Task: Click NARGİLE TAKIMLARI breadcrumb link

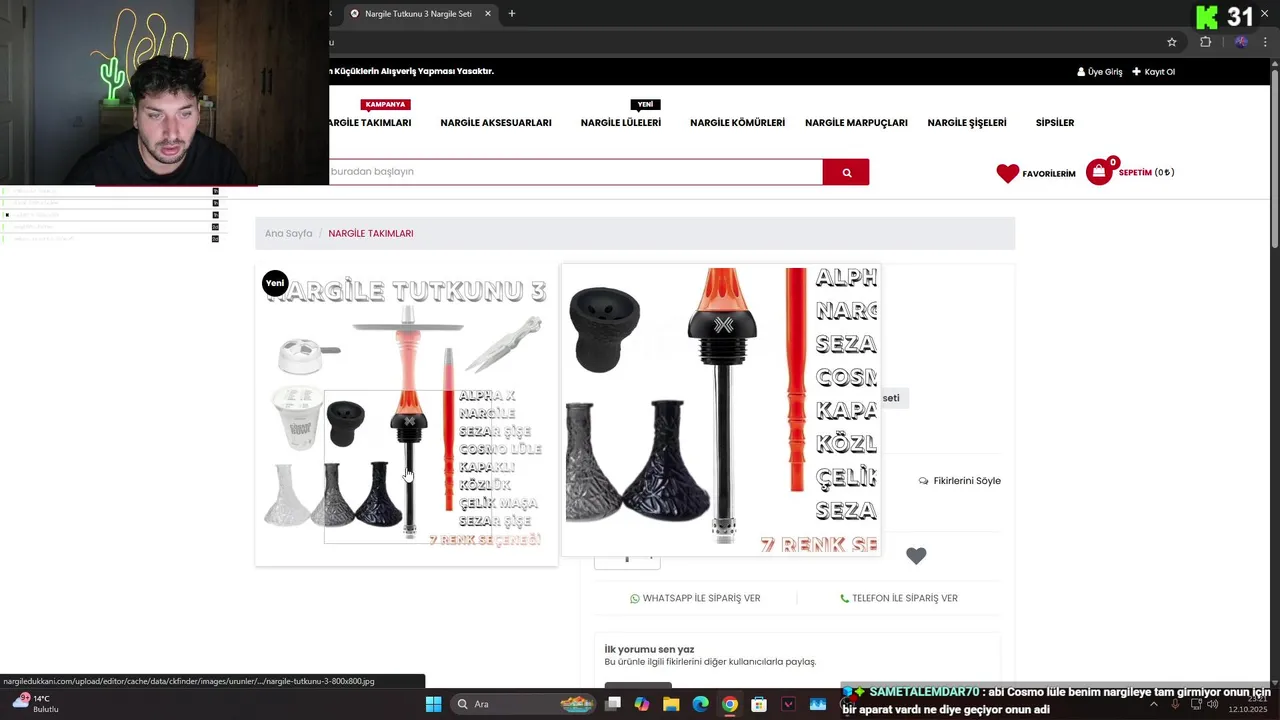Action: [x=371, y=233]
